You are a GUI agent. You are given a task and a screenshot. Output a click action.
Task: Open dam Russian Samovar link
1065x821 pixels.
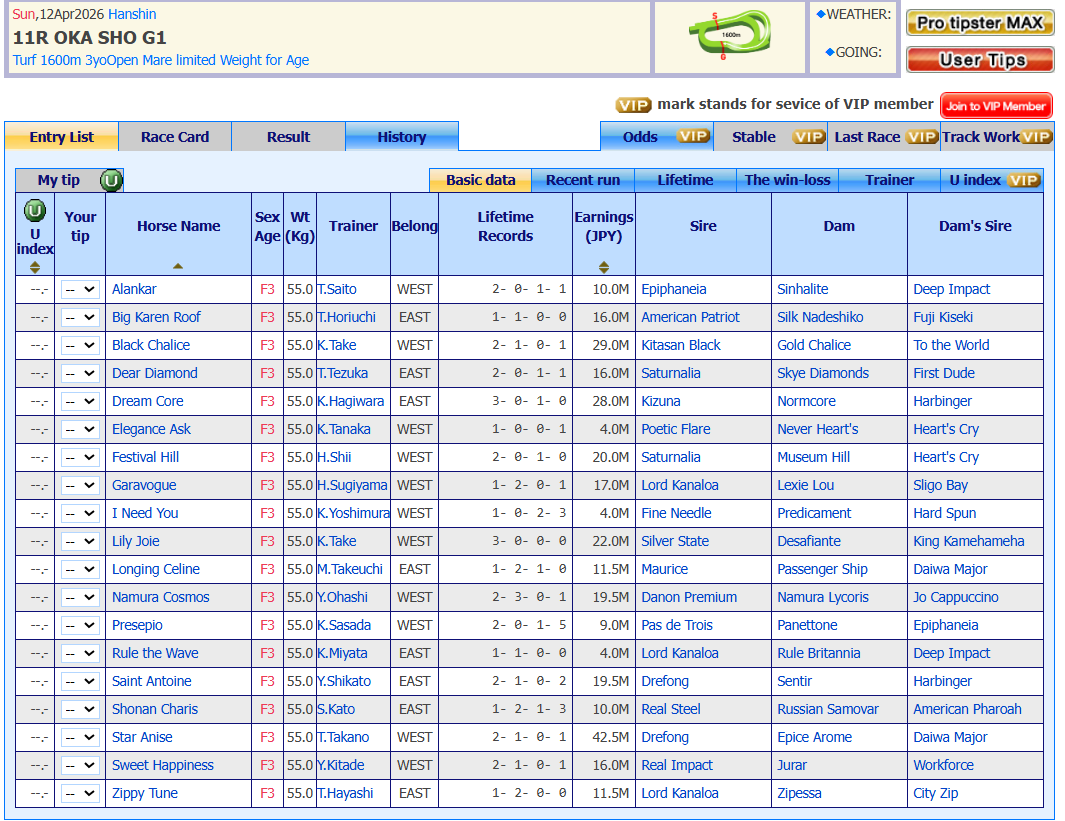828,710
